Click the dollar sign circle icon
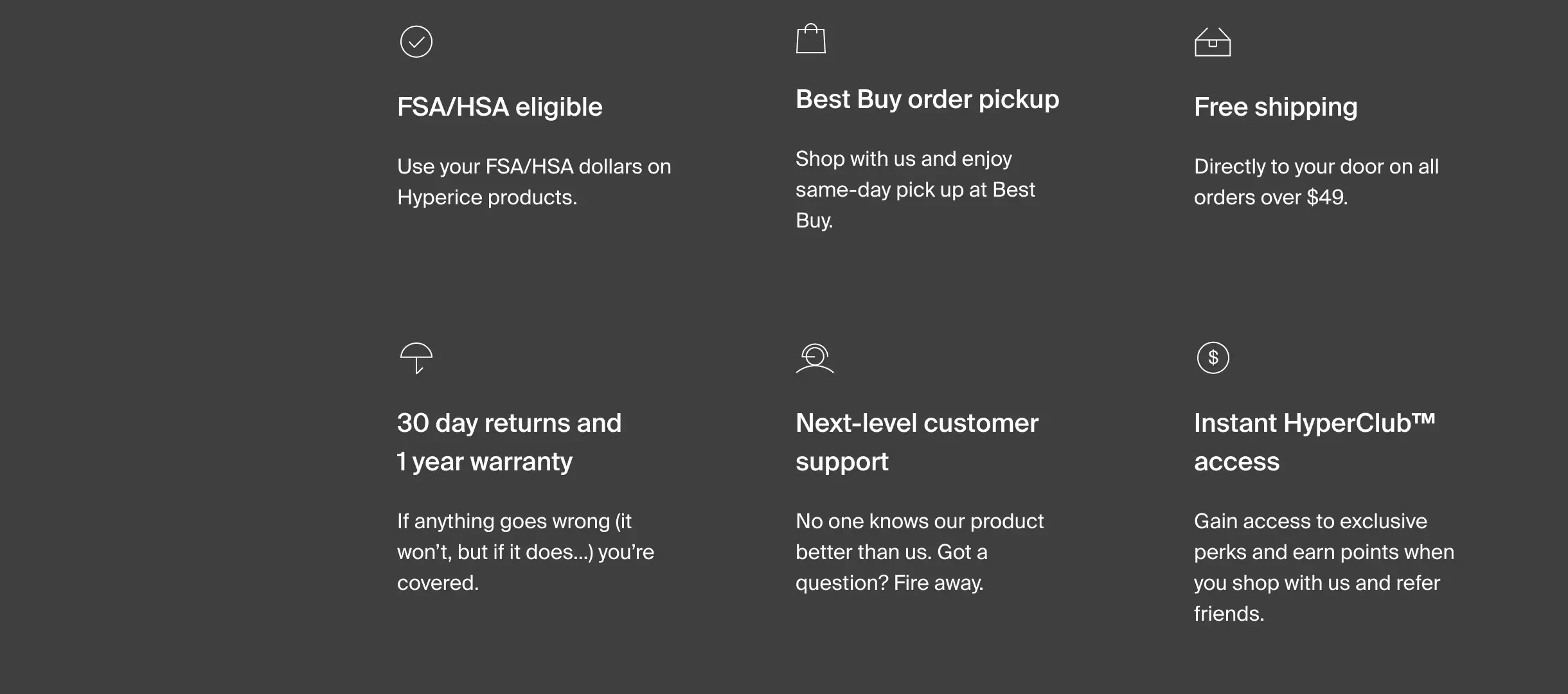The width and height of the screenshot is (1568, 694). (1213, 357)
